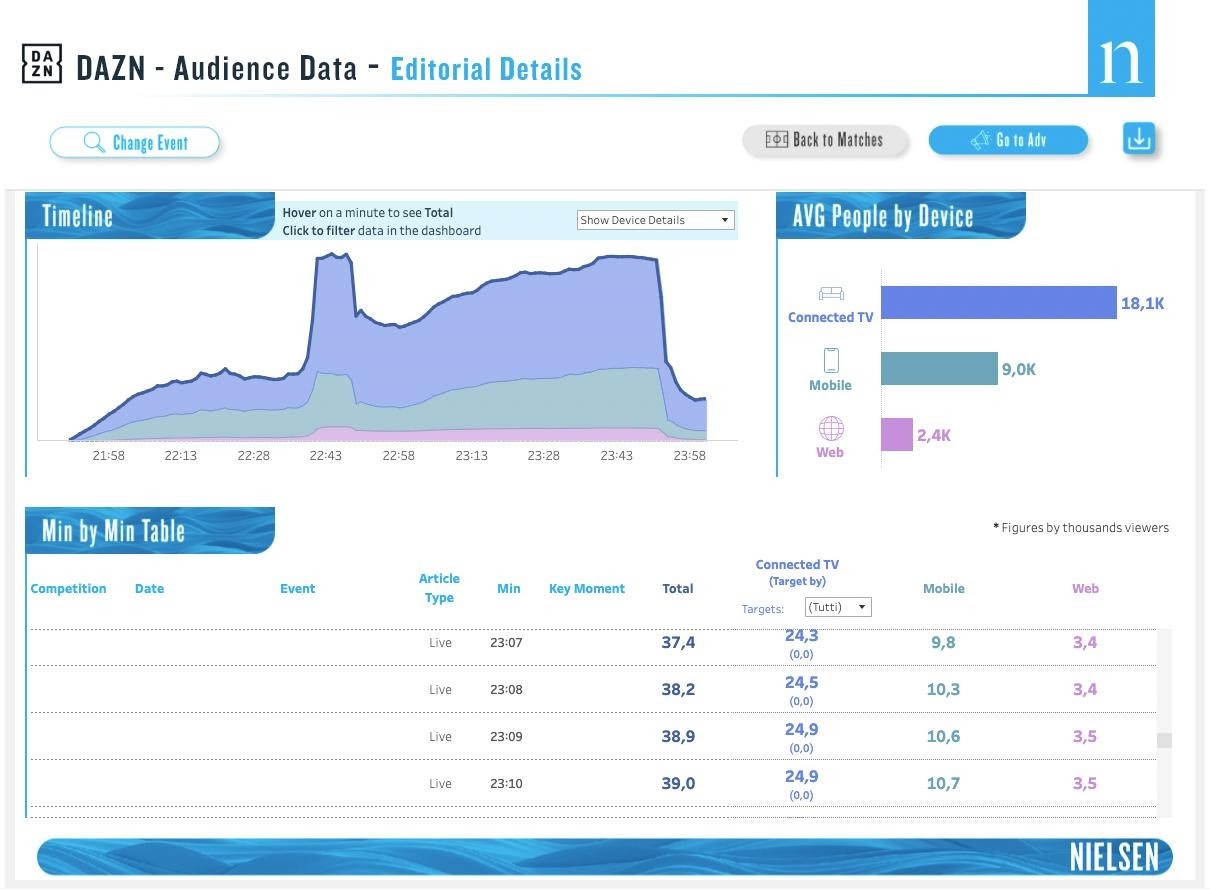
Task: Click the table's vertical scrollbar thumb
Action: (1164, 740)
